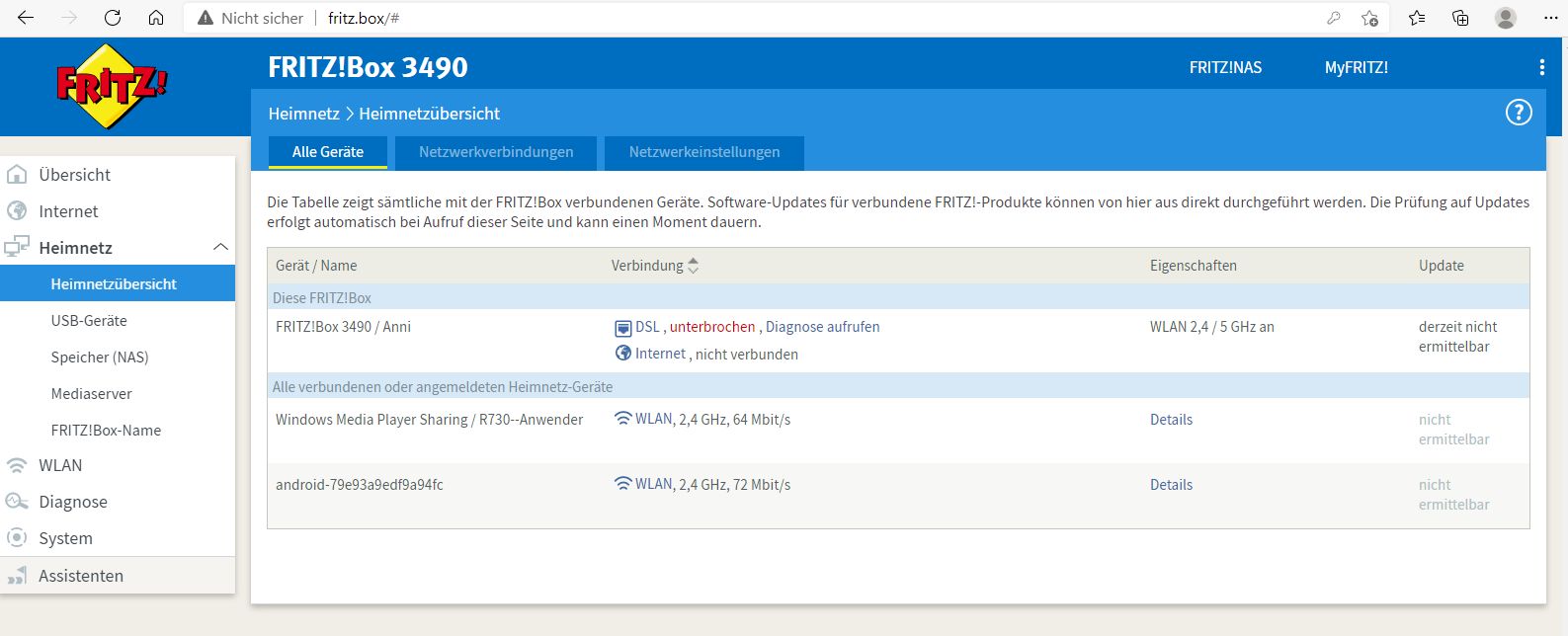
Task: Click the FRITZ!Box 3490 / Anni device name
Action: point(343,327)
